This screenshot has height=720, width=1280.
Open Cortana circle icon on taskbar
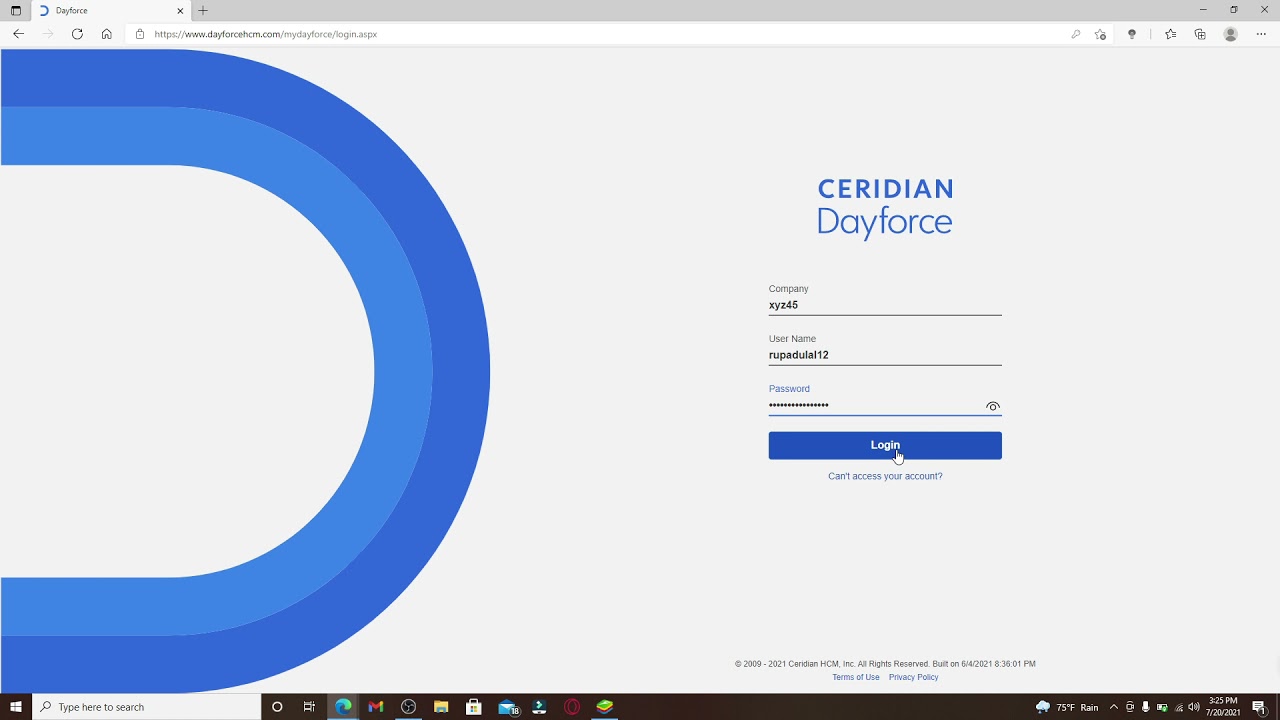pyautogui.click(x=277, y=707)
